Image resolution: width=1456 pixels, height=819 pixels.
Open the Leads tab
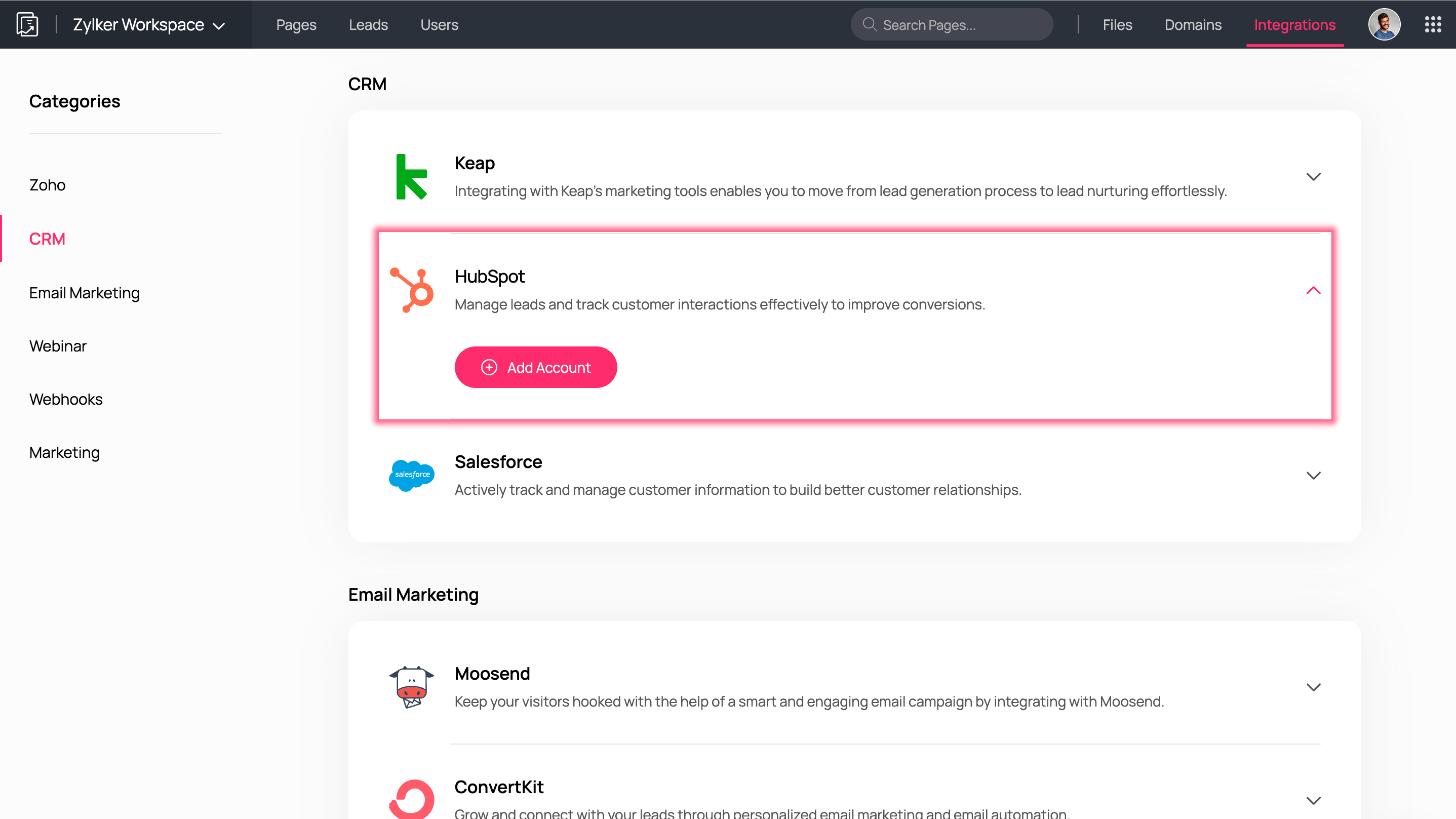tap(368, 25)
